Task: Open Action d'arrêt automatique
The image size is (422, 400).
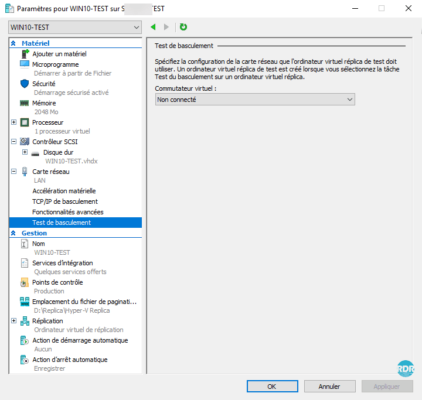Action: coord(70,360)
